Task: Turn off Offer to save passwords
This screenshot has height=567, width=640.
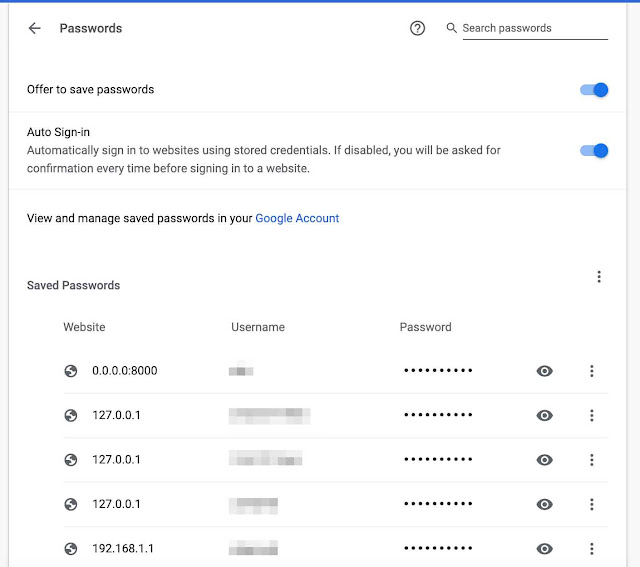Action: [594, 90]
